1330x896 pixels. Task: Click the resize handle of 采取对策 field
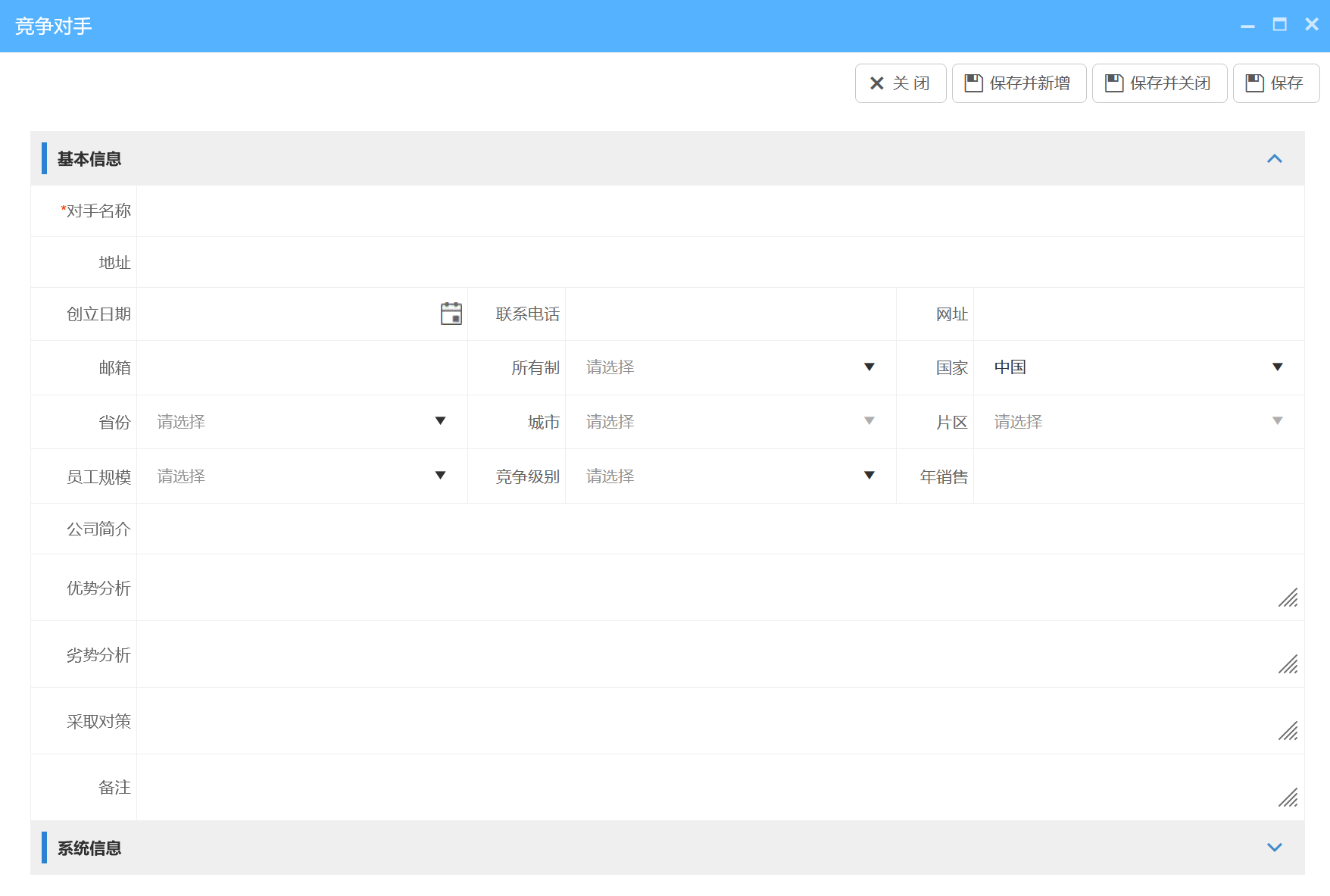click(1289, 732)
